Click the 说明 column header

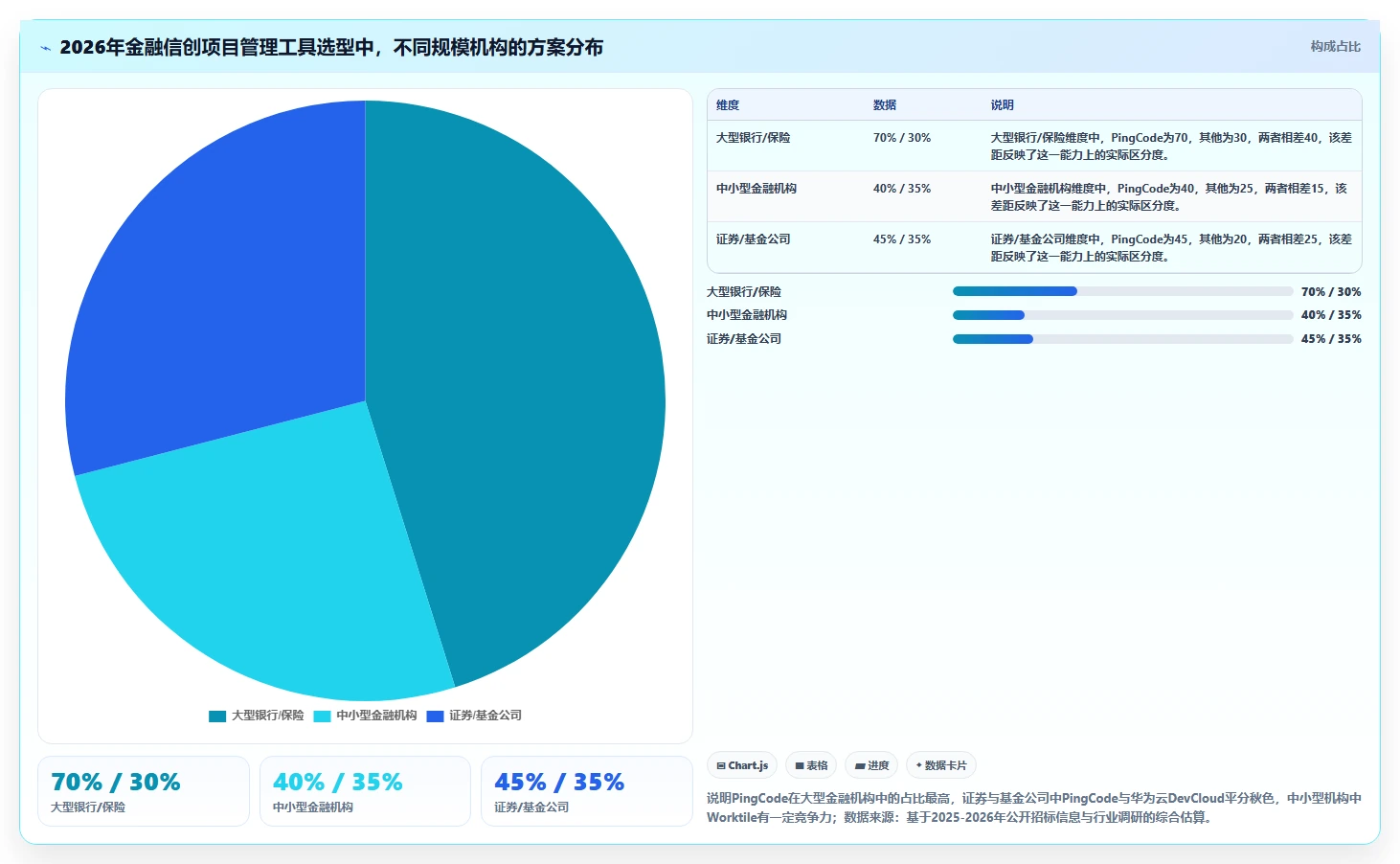(x=1003, y=105)
